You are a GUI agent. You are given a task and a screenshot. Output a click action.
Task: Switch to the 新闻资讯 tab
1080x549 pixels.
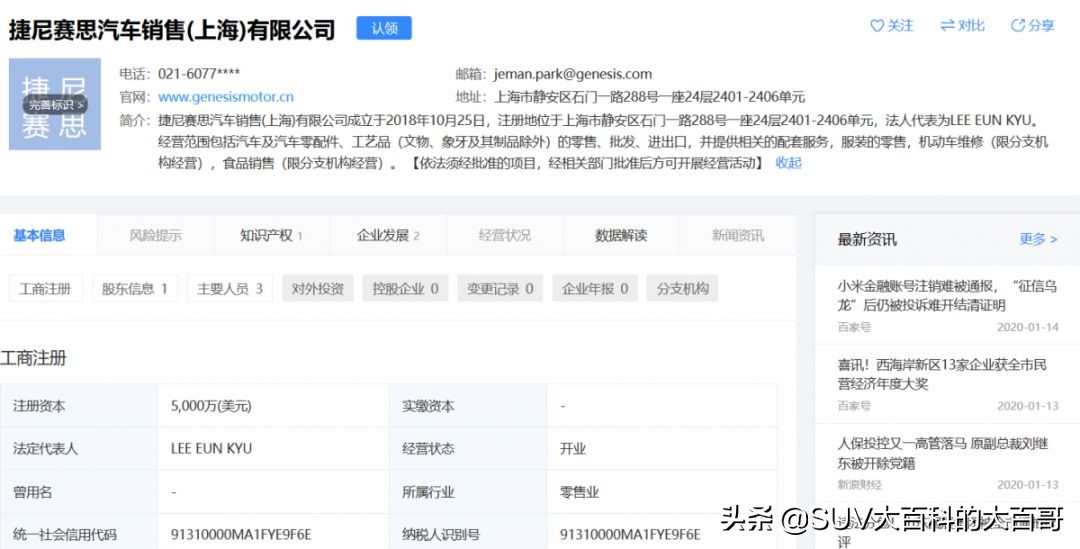pos(738,236)
